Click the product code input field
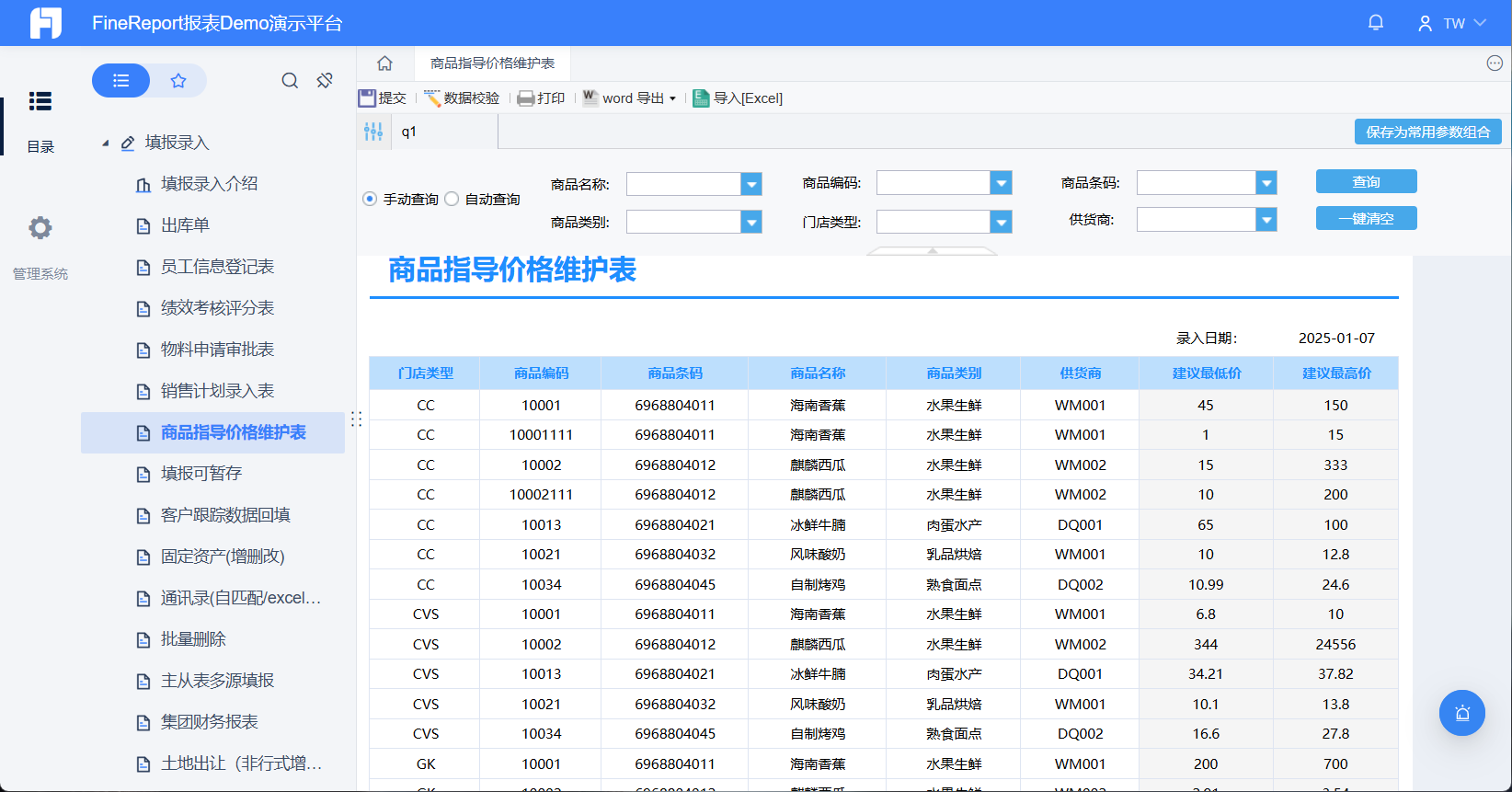1512x792 pixels. point(933,184)
